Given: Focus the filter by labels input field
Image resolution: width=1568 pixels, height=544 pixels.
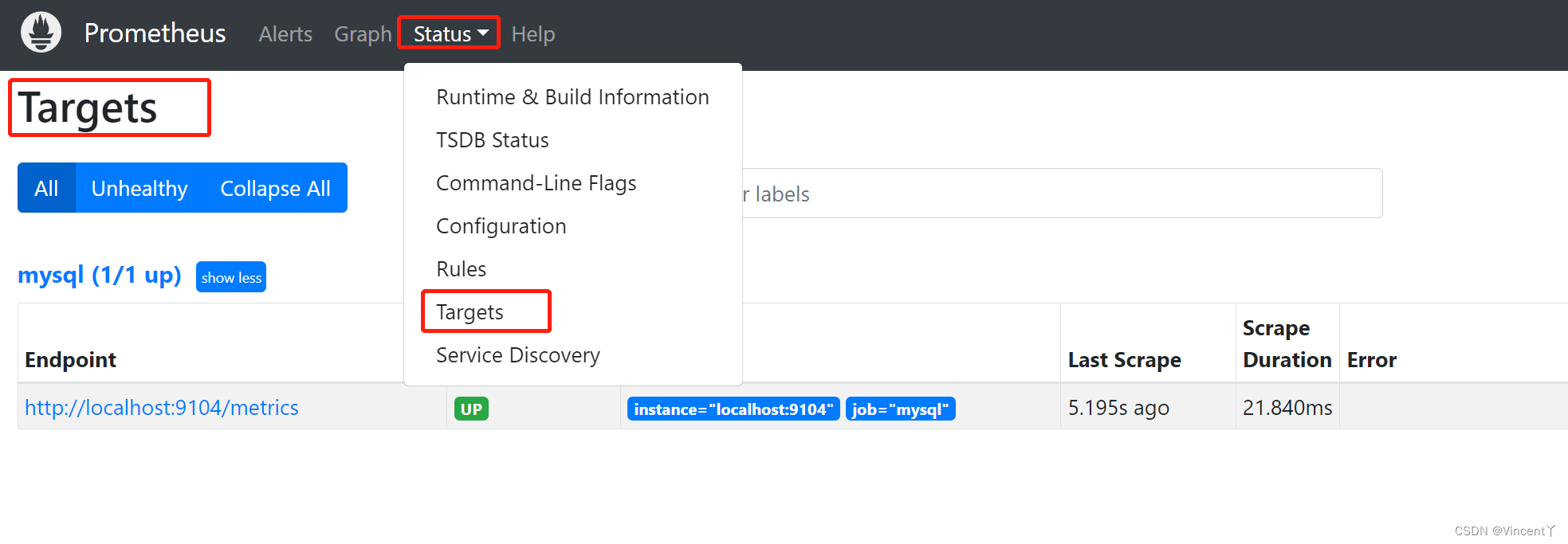Looking at the screenshot, I should pyautogui.click(x=1062, y=194).
